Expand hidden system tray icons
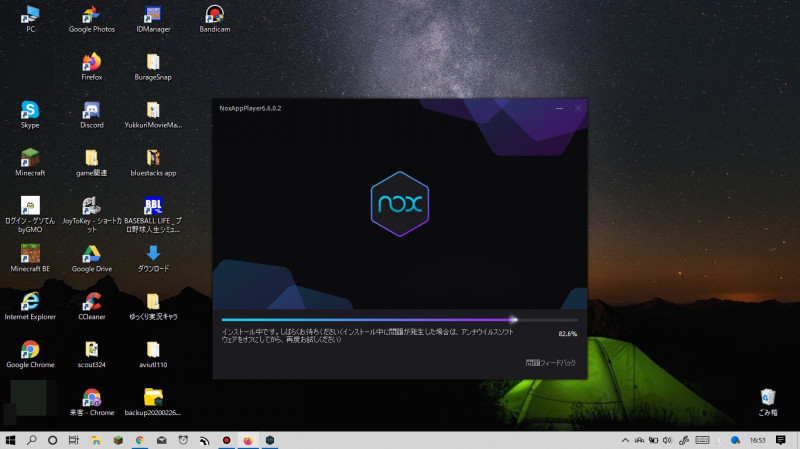Screen dimensions: 800x449 pos(625,440)
